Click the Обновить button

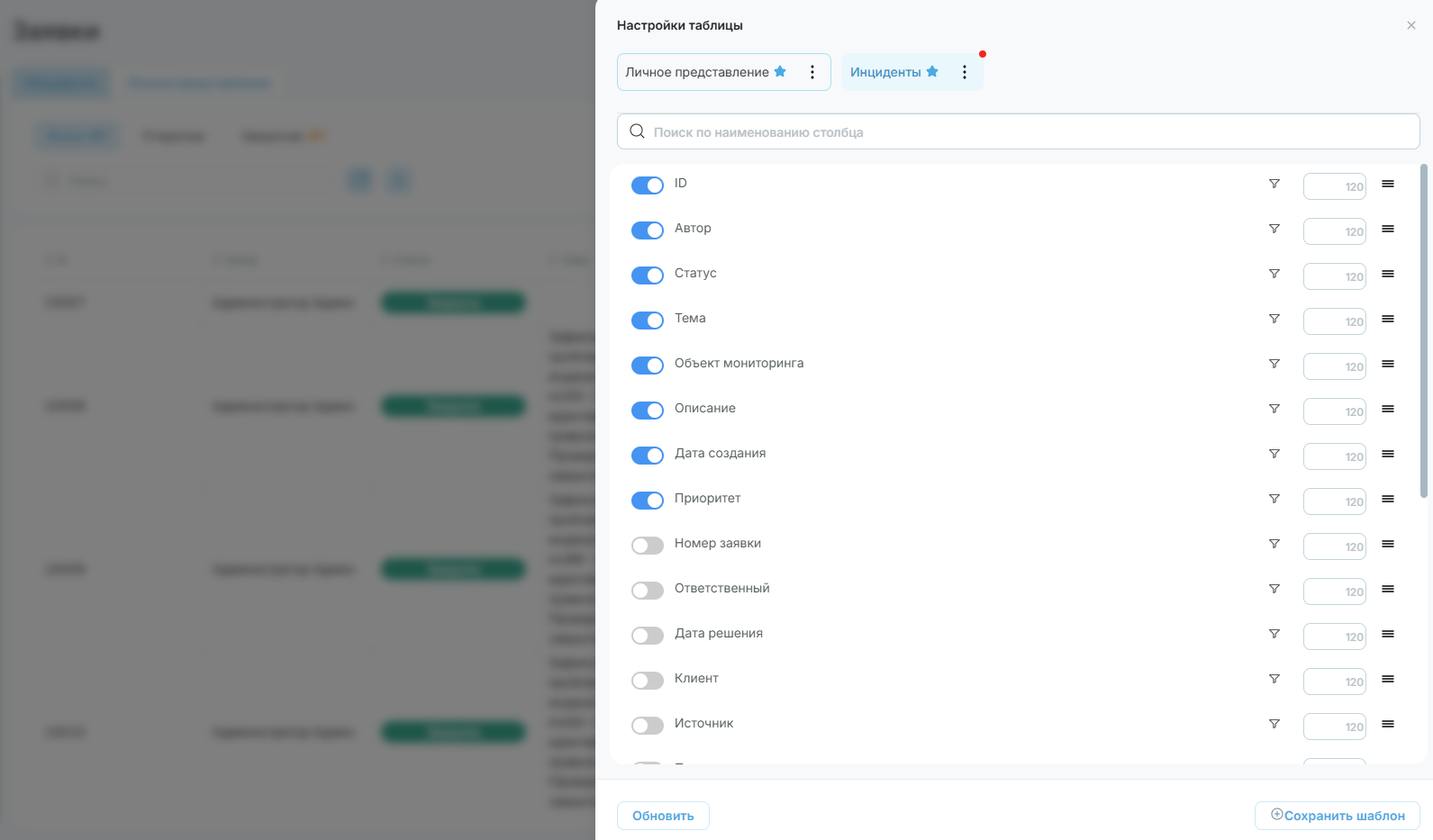[663, 816]
